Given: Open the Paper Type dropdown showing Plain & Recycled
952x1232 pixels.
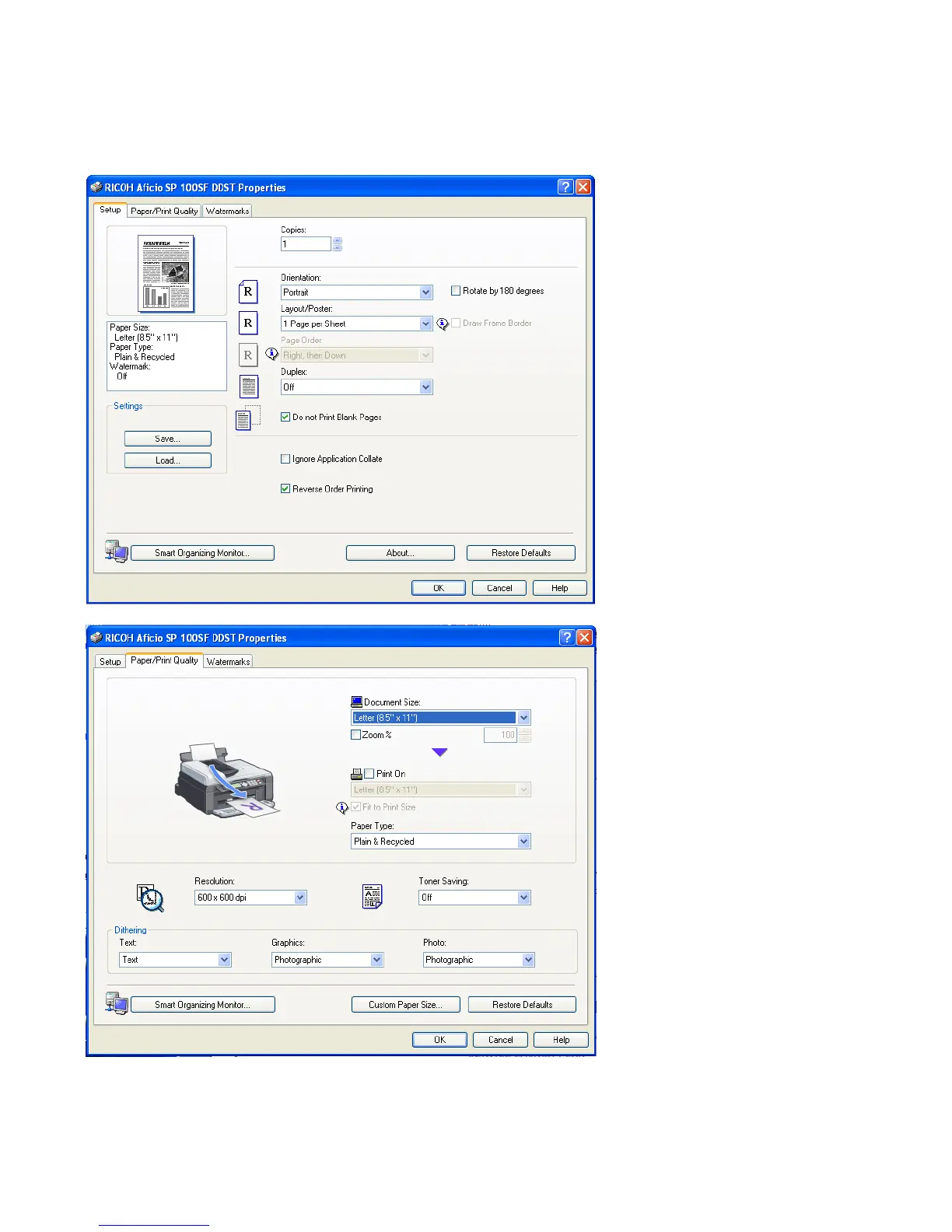Looking at the screenshot, I should pos(441,842).
